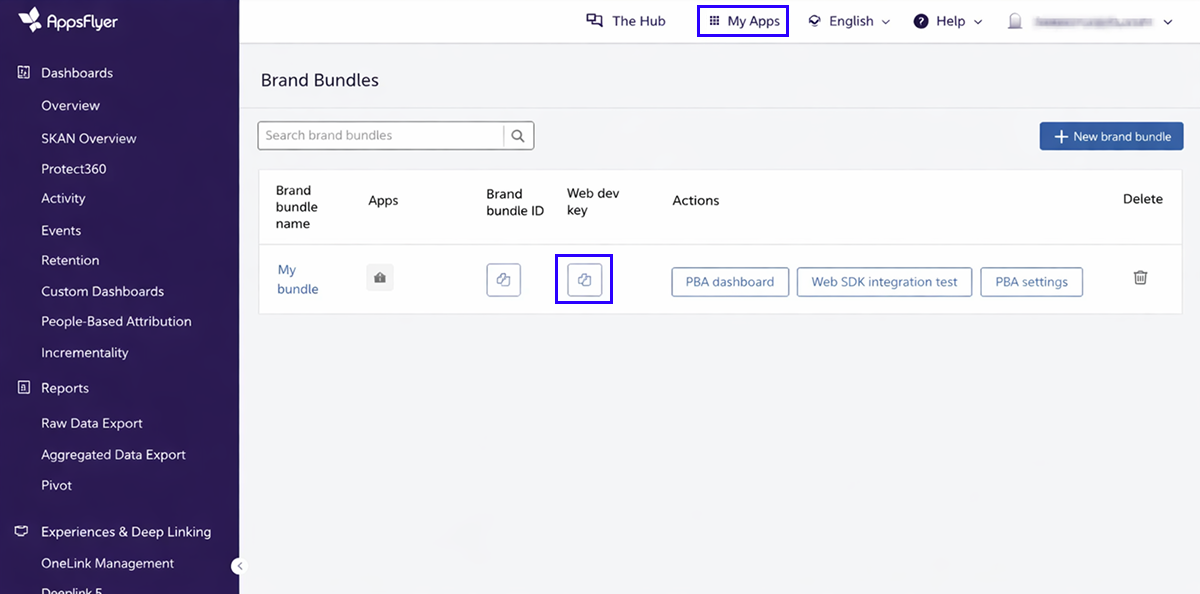Click the search magnifier icon
Screen dimensions: 1200x594
518,136
